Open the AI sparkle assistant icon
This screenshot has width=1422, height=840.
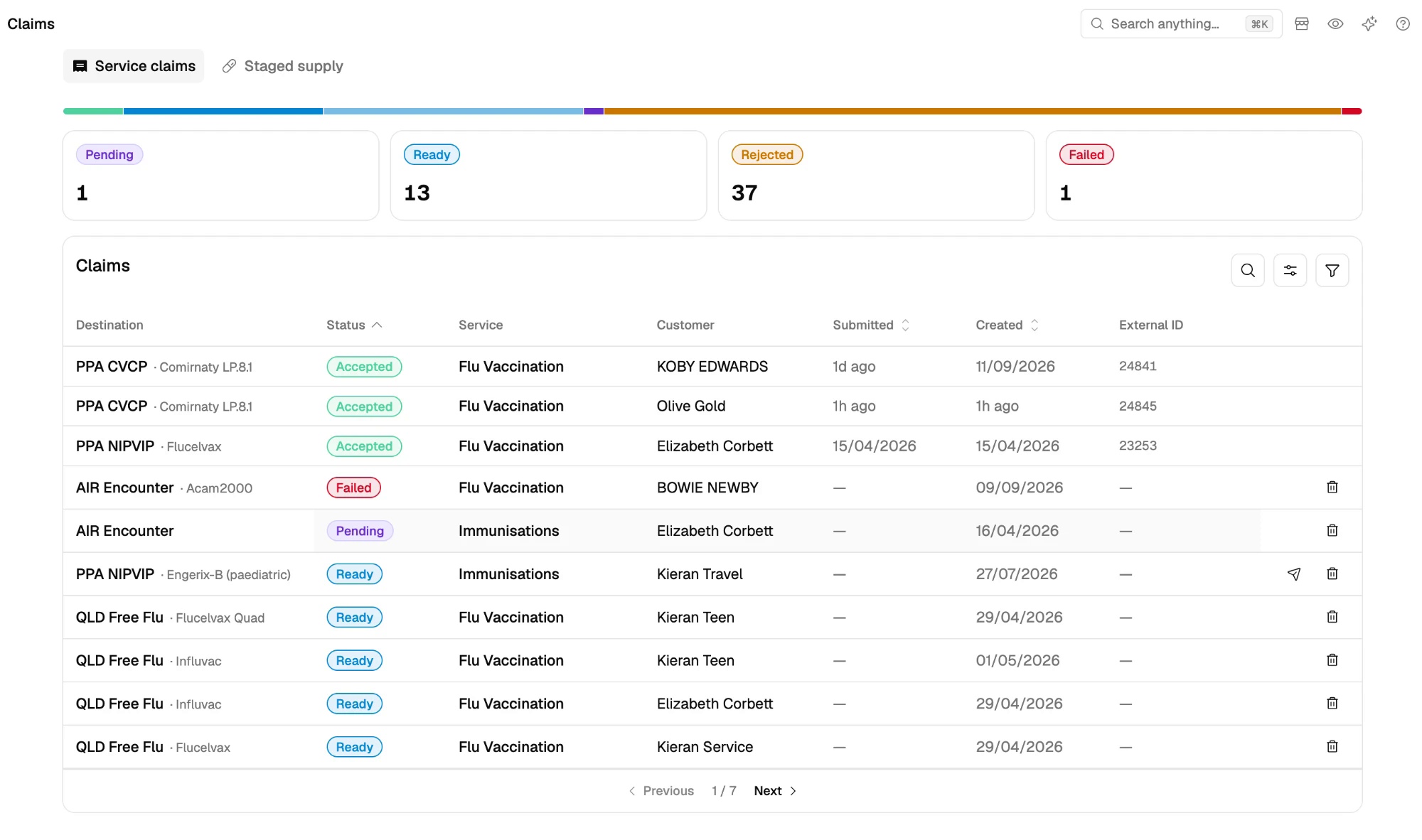tap(1369, 23)
